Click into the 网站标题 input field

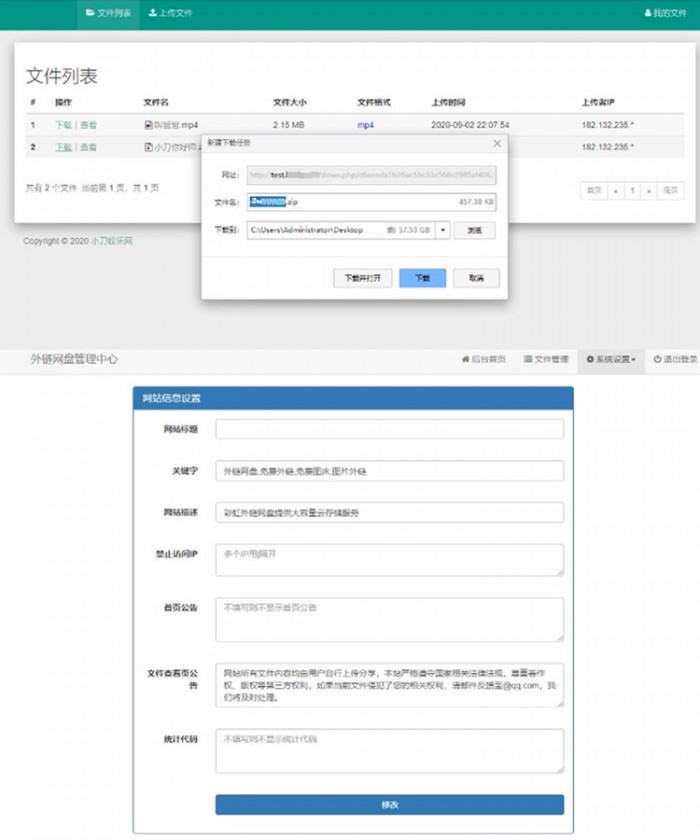point(389,429)
